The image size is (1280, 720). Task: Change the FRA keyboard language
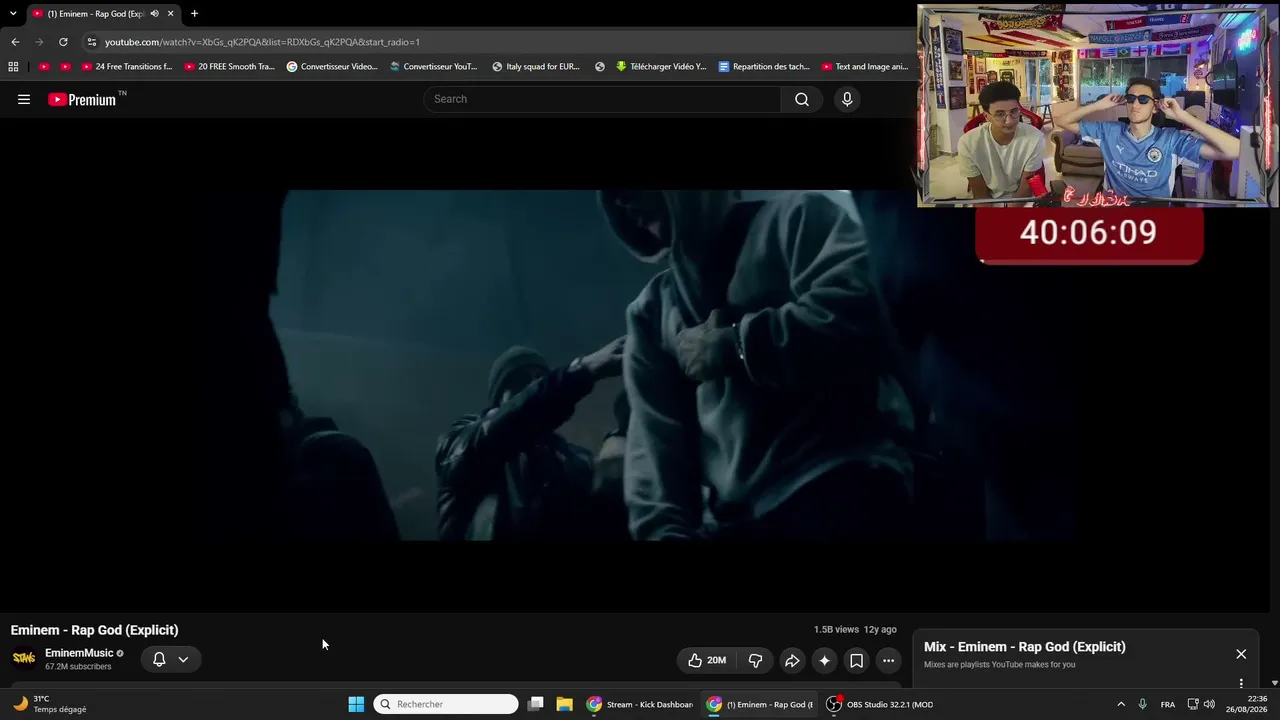coord(1167,704)
